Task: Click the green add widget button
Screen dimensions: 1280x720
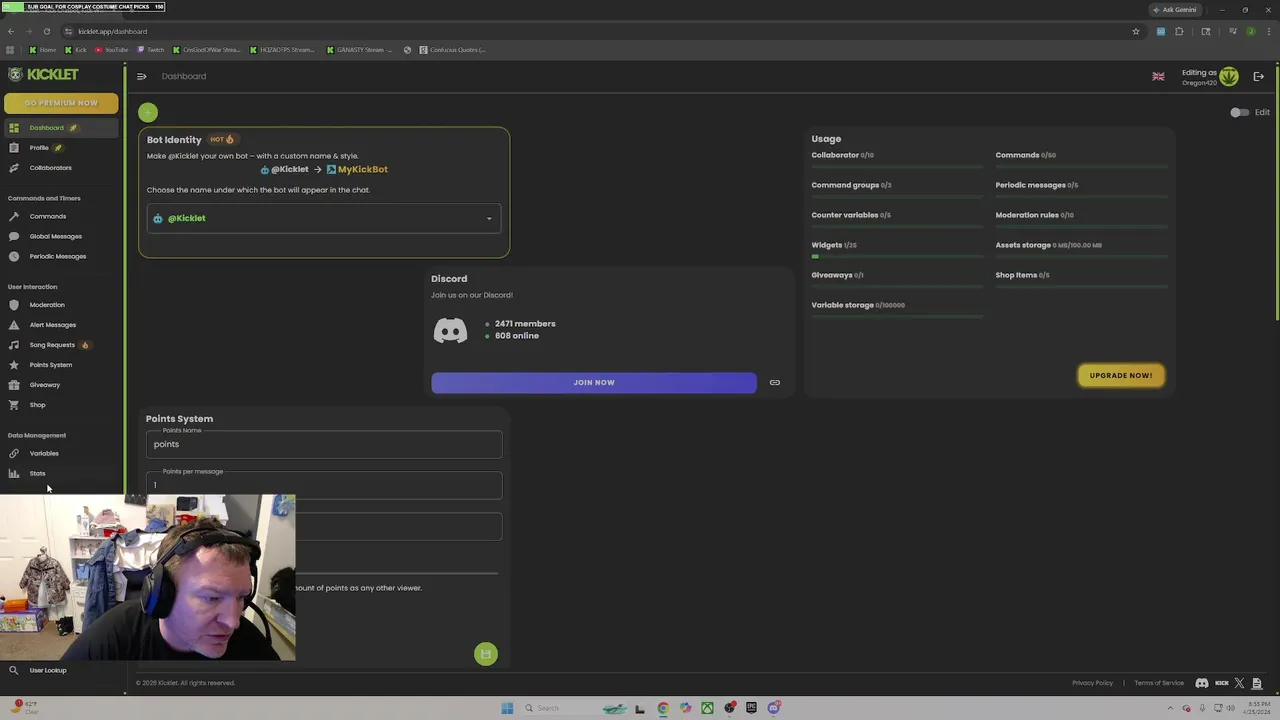Action: tap(148, 113)
